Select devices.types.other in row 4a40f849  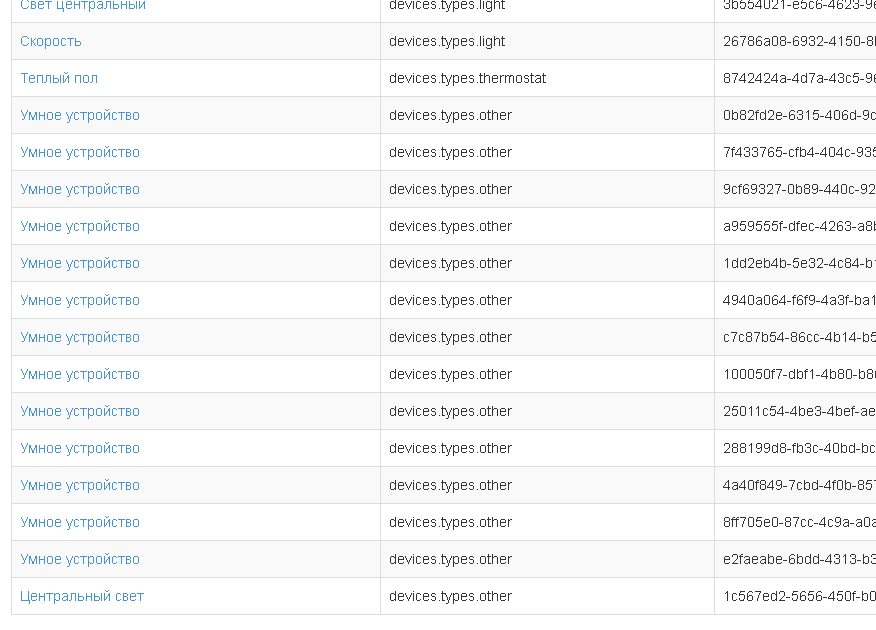pos(450,485)
